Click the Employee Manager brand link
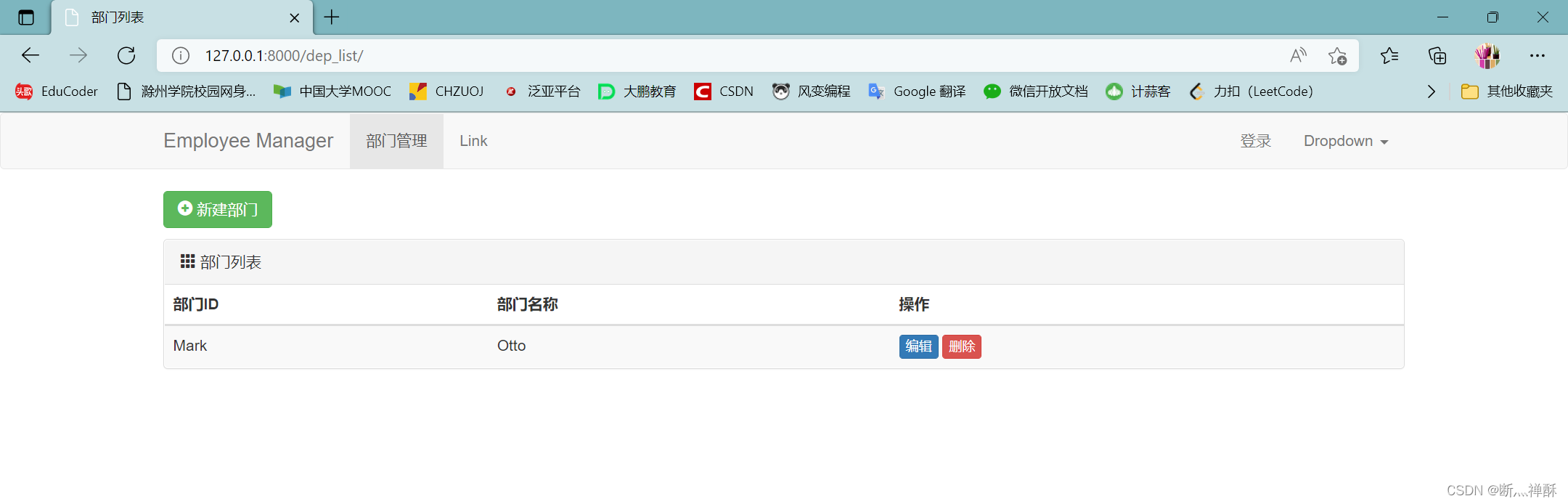The width and height of the screenshot is (1568, 504). pyautogui.click(x=248, y=141)
